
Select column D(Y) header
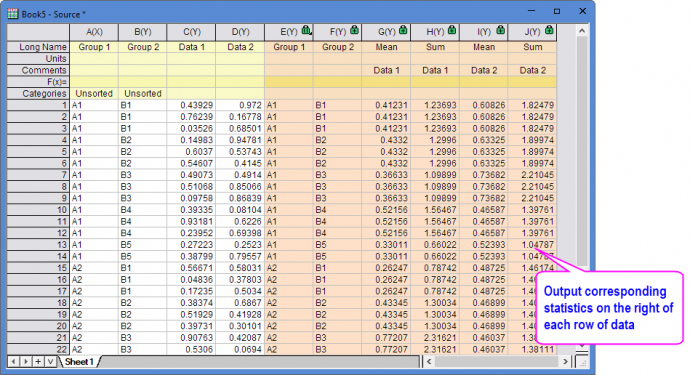[240, 32]
